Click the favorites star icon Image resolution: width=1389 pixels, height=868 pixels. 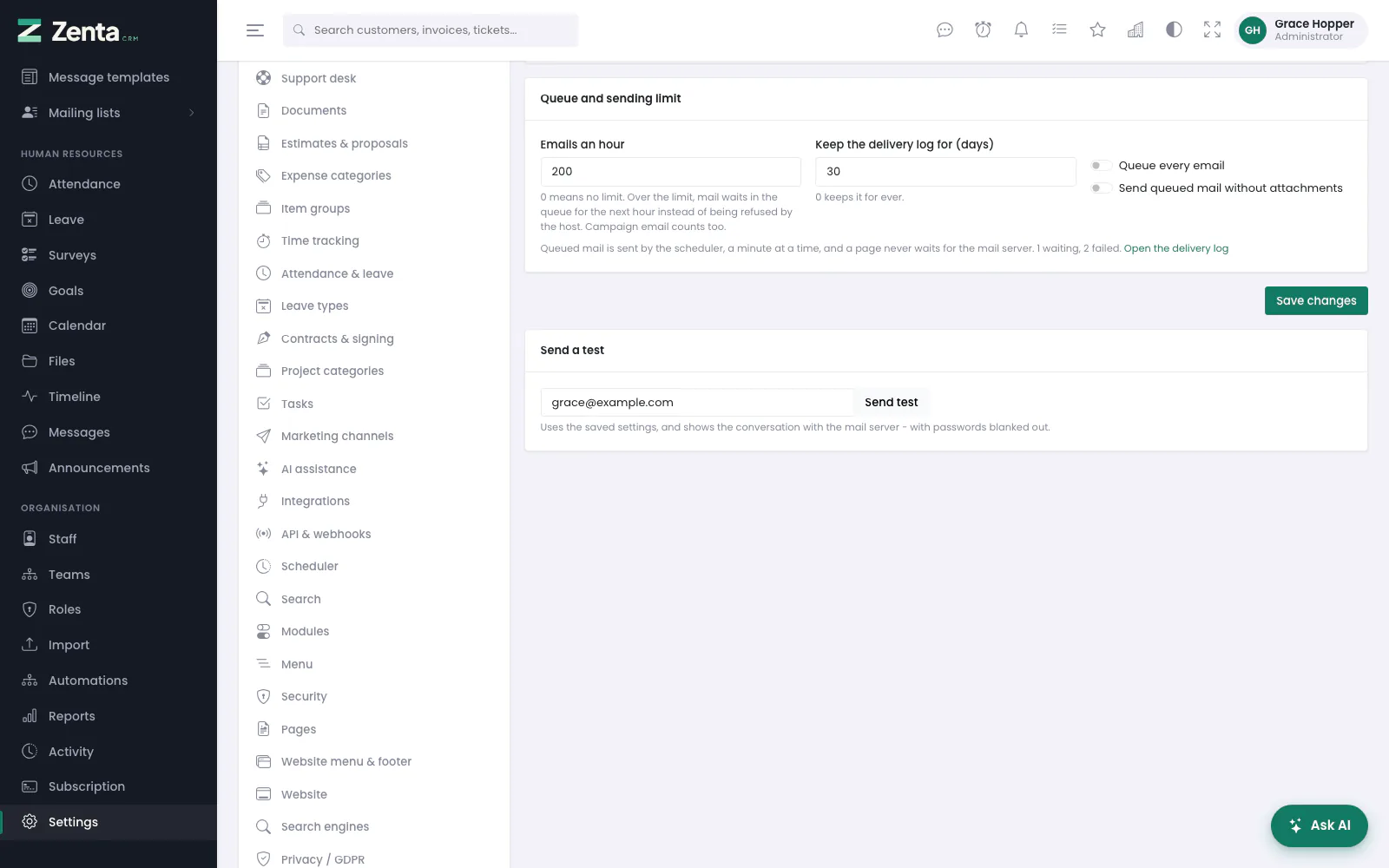pos(1097,30)
